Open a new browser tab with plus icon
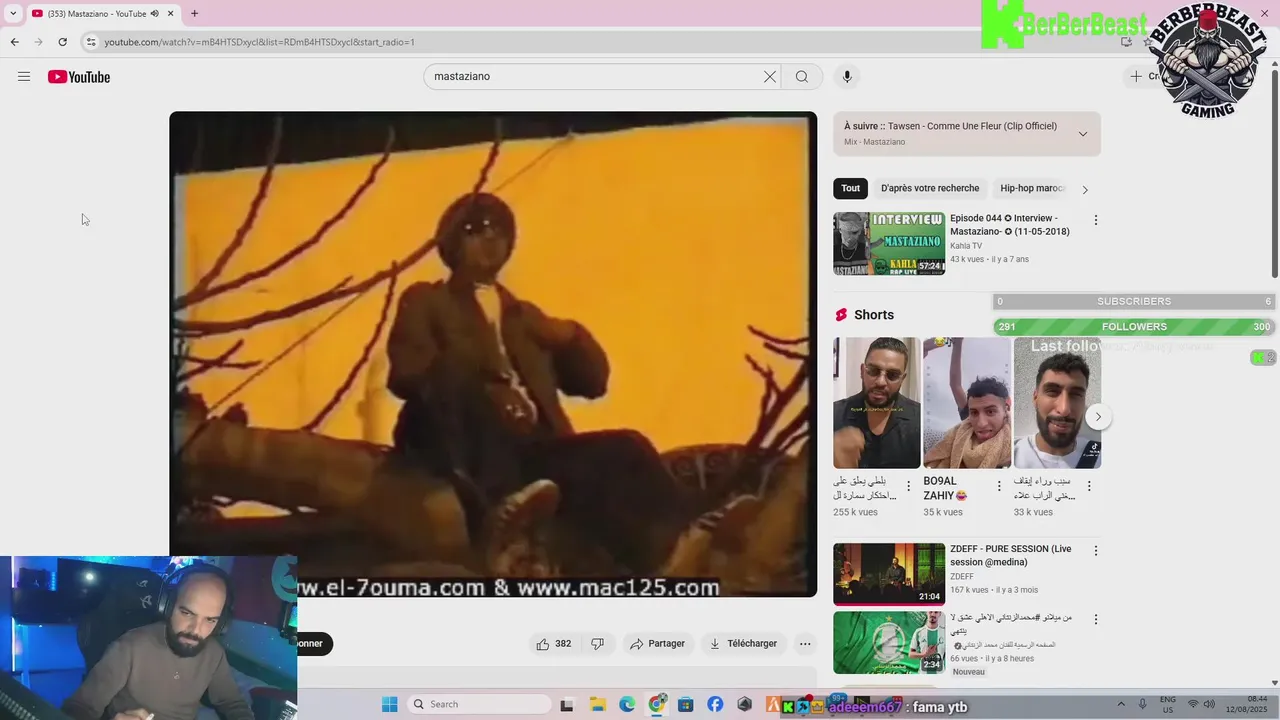Viewport: 1280px width, 720px height. point(194,13)
